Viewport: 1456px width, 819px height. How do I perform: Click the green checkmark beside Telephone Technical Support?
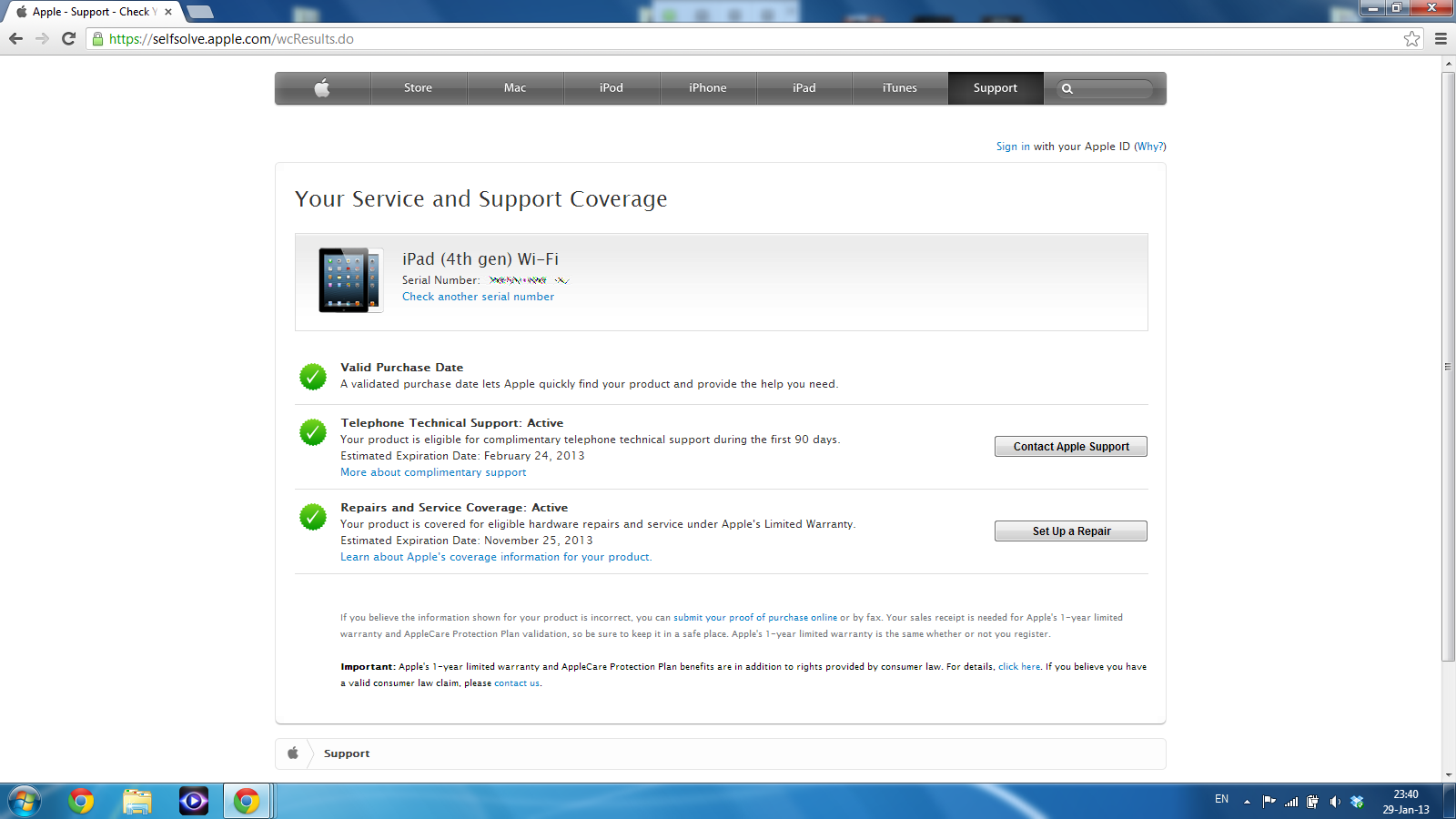point(313,432)
